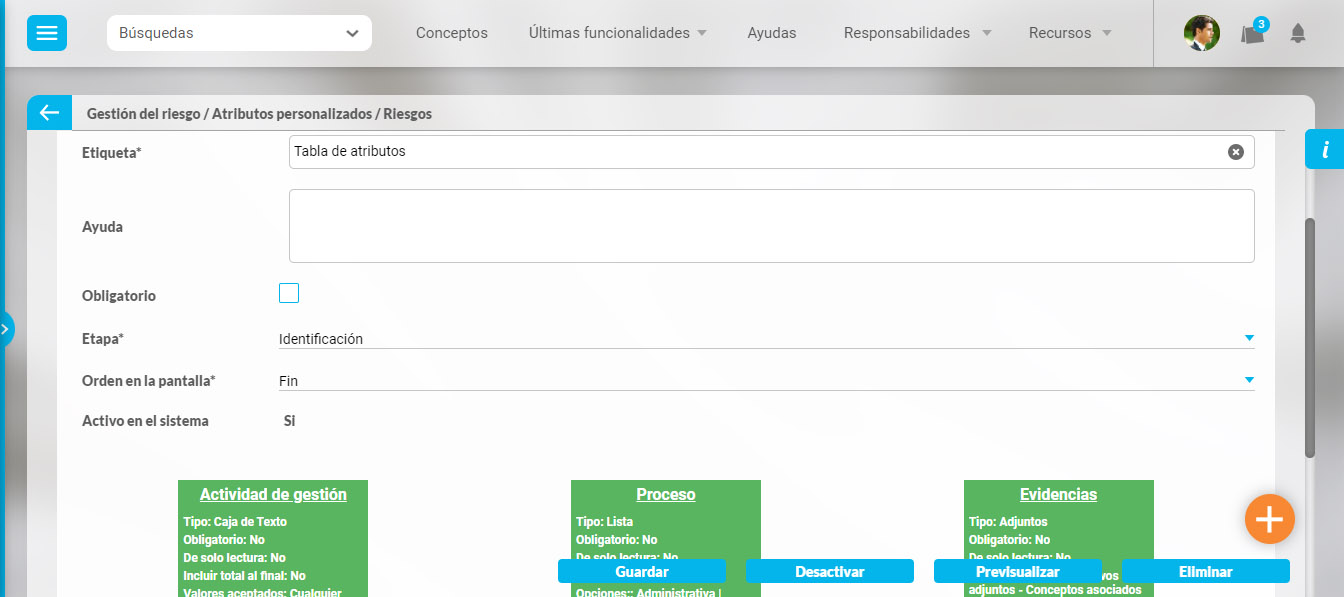Open the Conceptos menu item
This screenshot has width=1344, height=597.
click(452, 33)
